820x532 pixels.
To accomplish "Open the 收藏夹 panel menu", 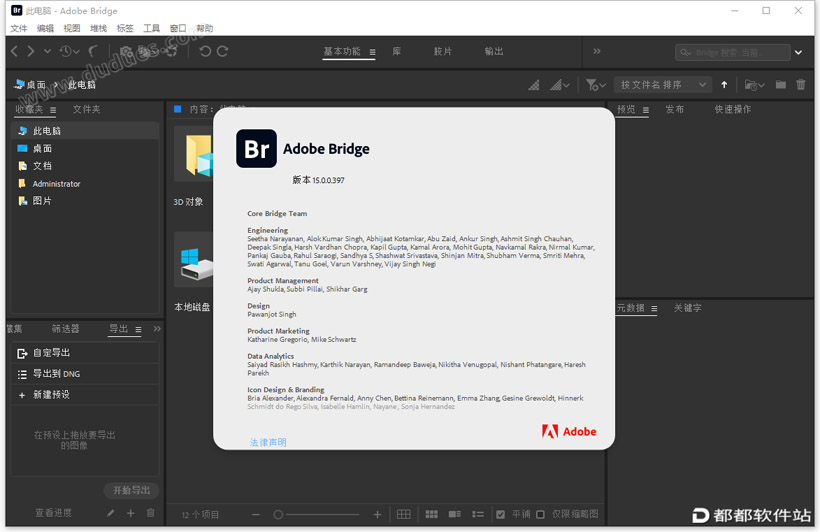I will [x=53, y=110].
